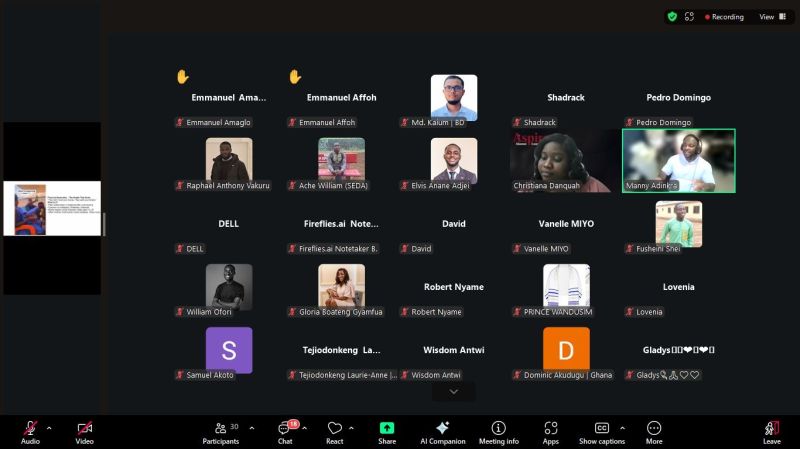Click Gloria Boateng Gyamfua's photo

341,286
